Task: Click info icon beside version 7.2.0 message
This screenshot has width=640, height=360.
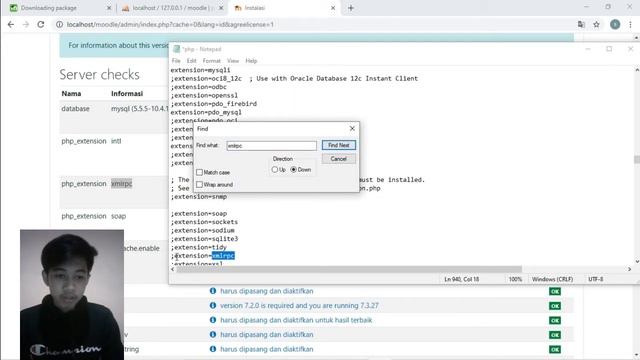Action: [213, 305]
